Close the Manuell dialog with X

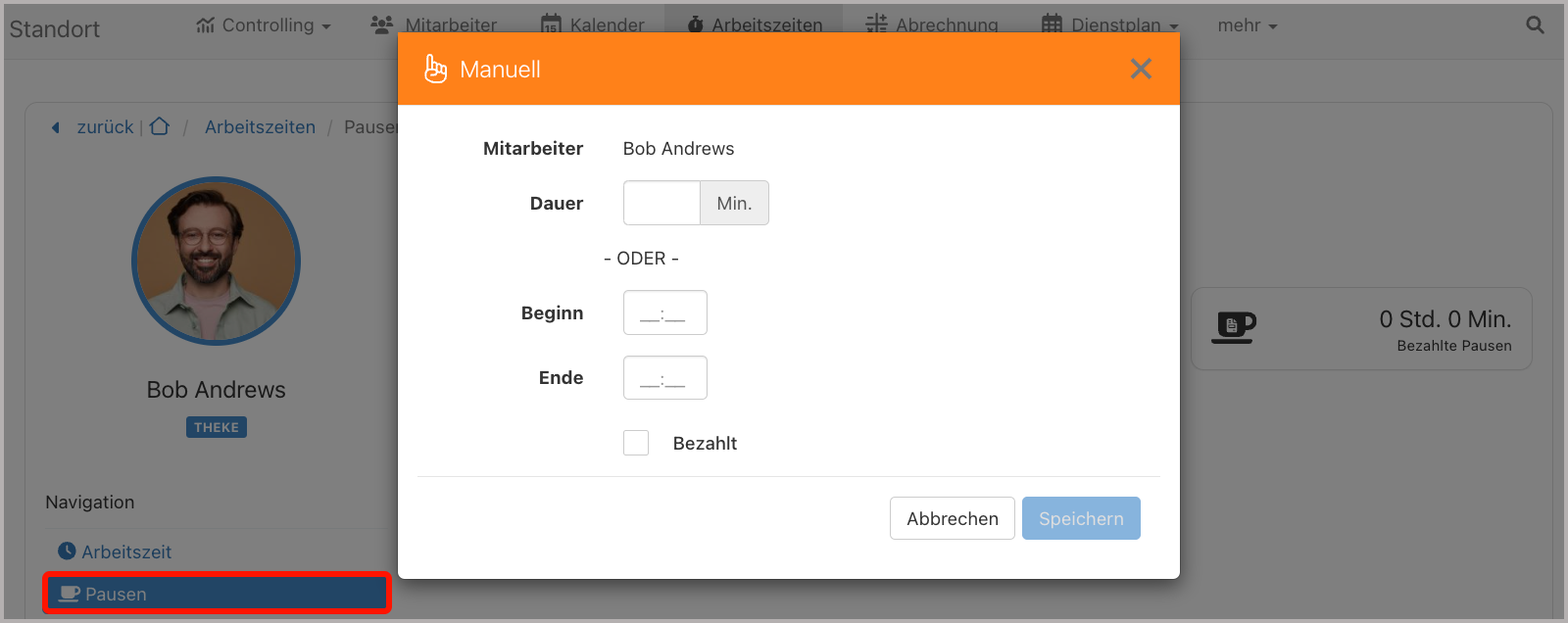click(x=1140, y=69)
